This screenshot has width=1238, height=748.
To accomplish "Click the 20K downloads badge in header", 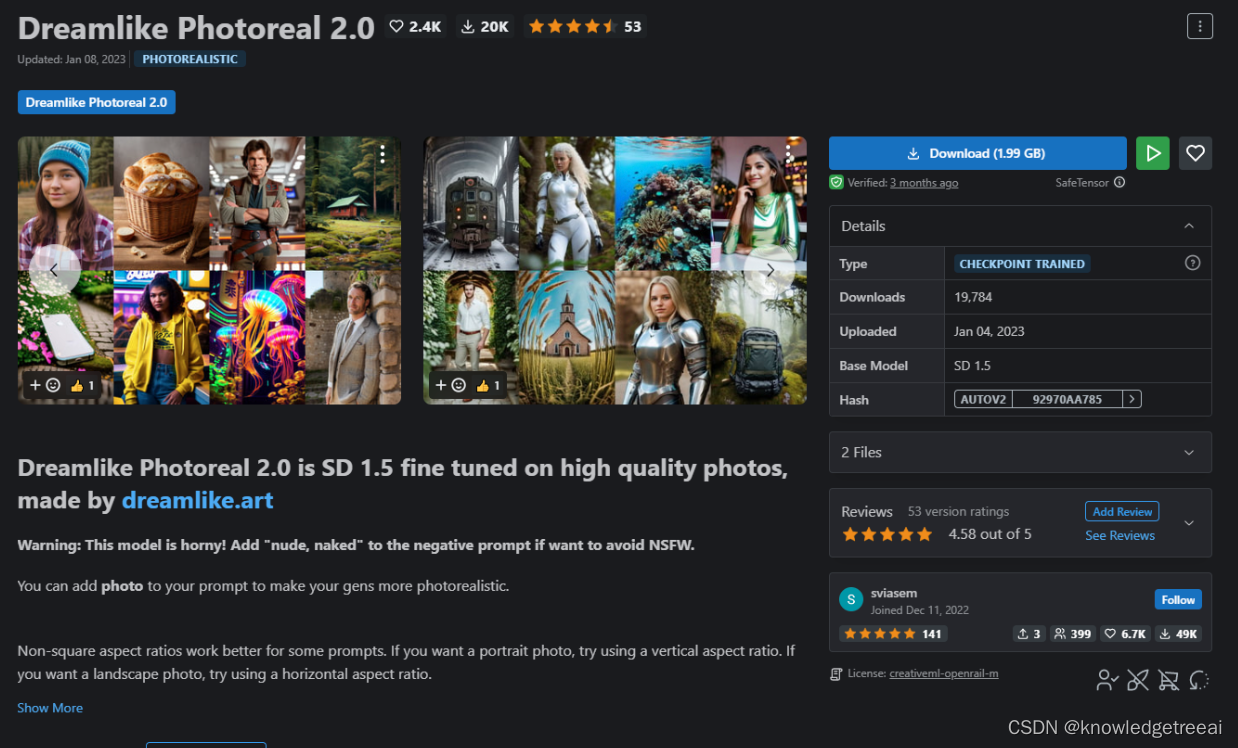I will coord(485,27).
